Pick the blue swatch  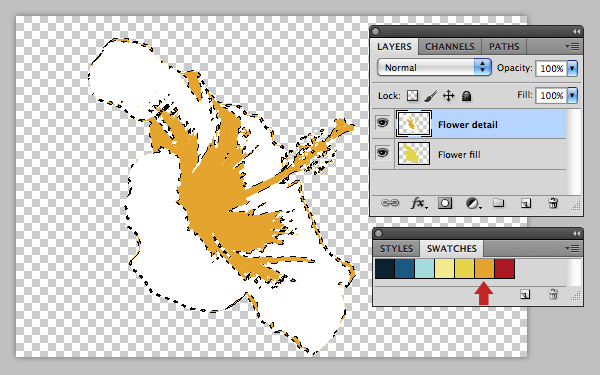405,269
